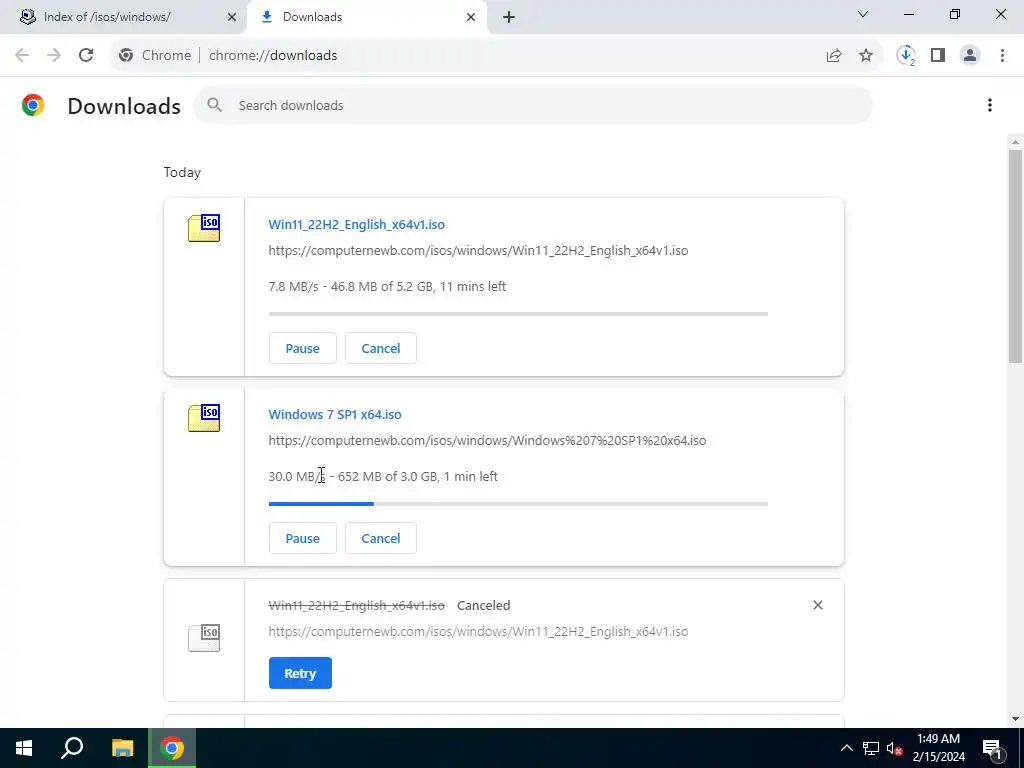Click the page vertical scrollbar thumb

click(x=1016, y=256)
